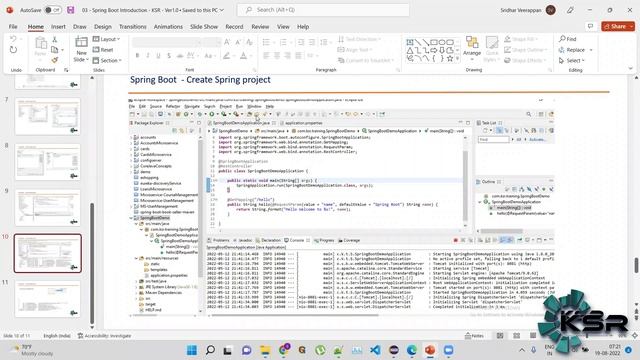Toggle Underline formatting
The image size is (640, 360).
(x=158, y=56)
